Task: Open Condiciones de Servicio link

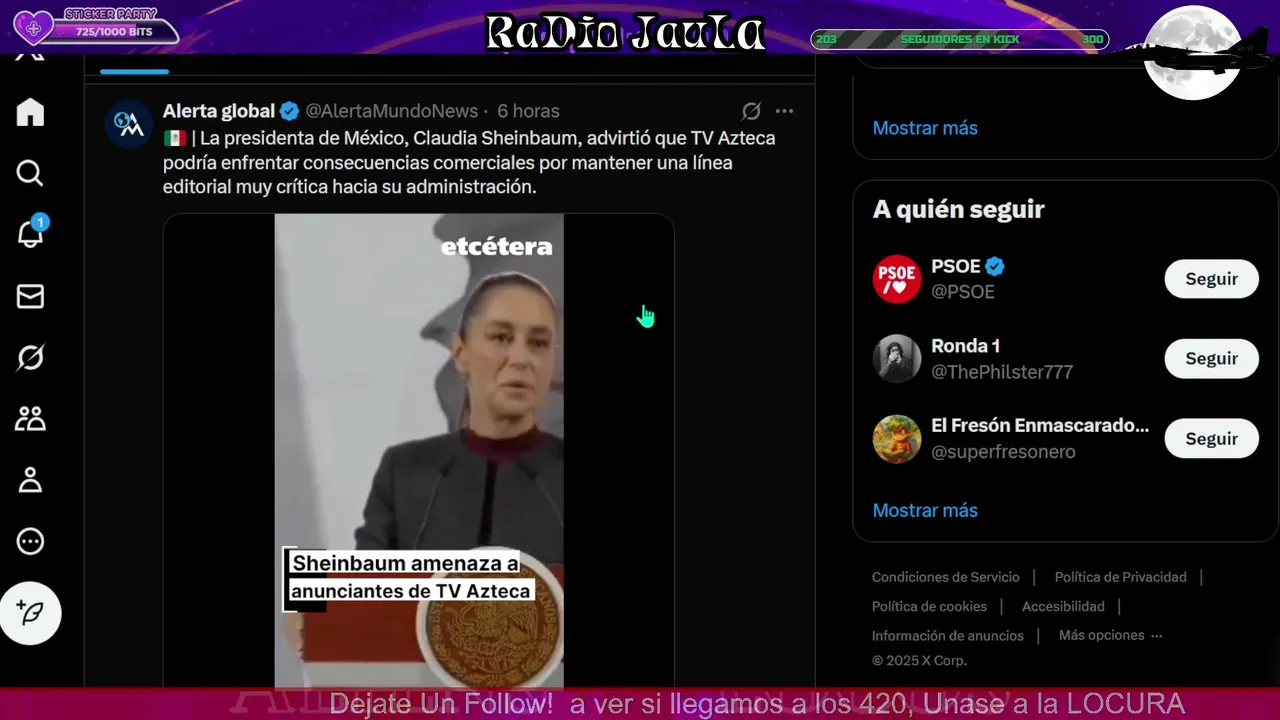Action: click(945, 577)
